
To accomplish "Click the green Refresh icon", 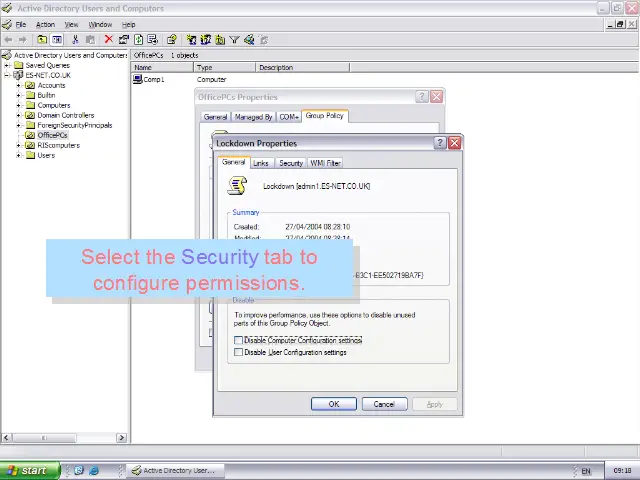I will (x=138, y=40).
